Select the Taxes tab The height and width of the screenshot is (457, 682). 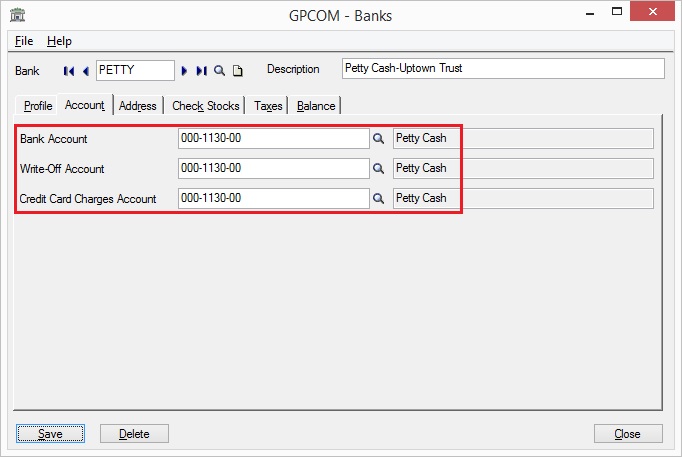click(268, 106)
